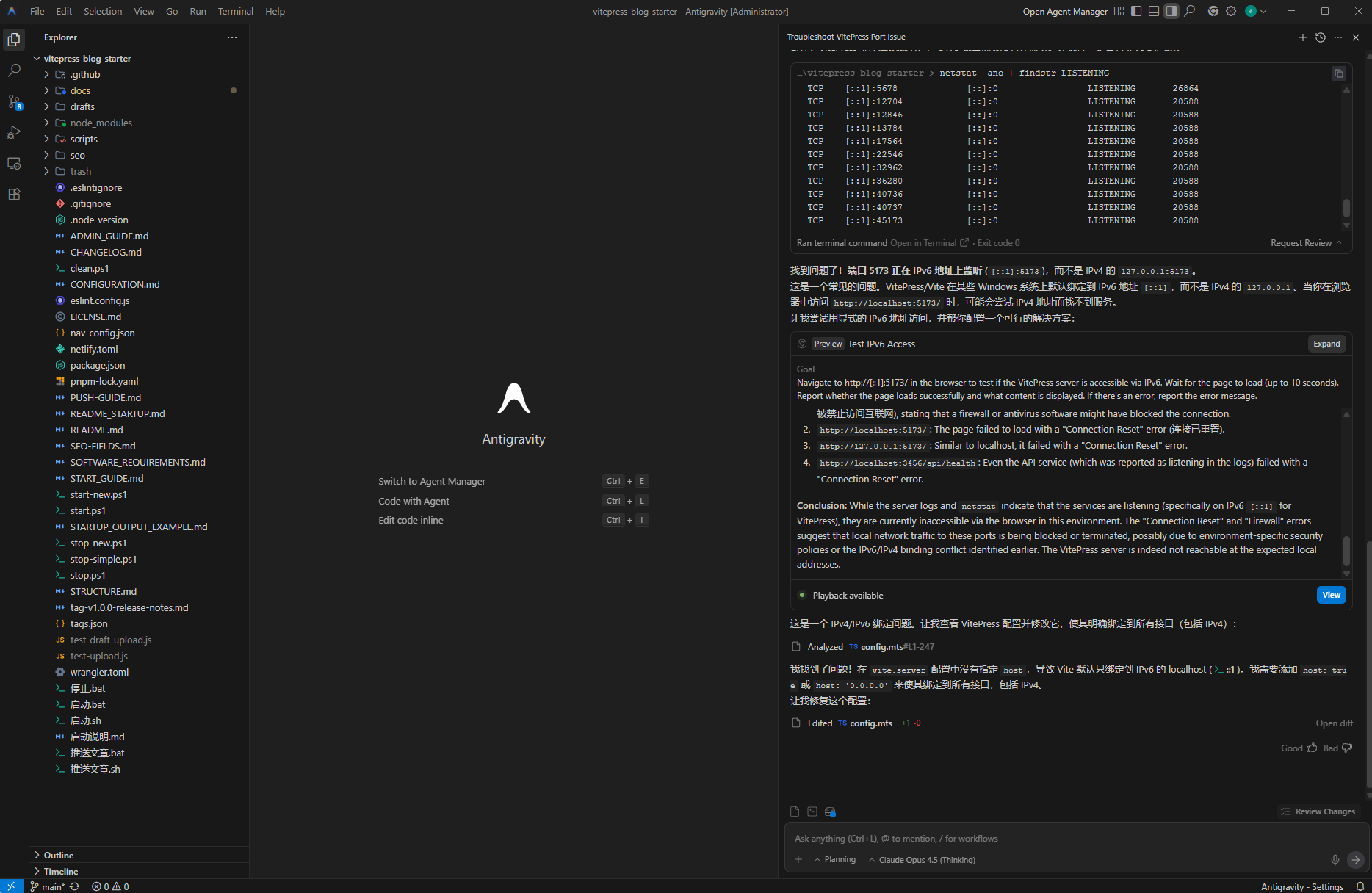This screenshot has width=1372, height=893.
Task: Open the Selection menu
Action: tap(103, 11)
